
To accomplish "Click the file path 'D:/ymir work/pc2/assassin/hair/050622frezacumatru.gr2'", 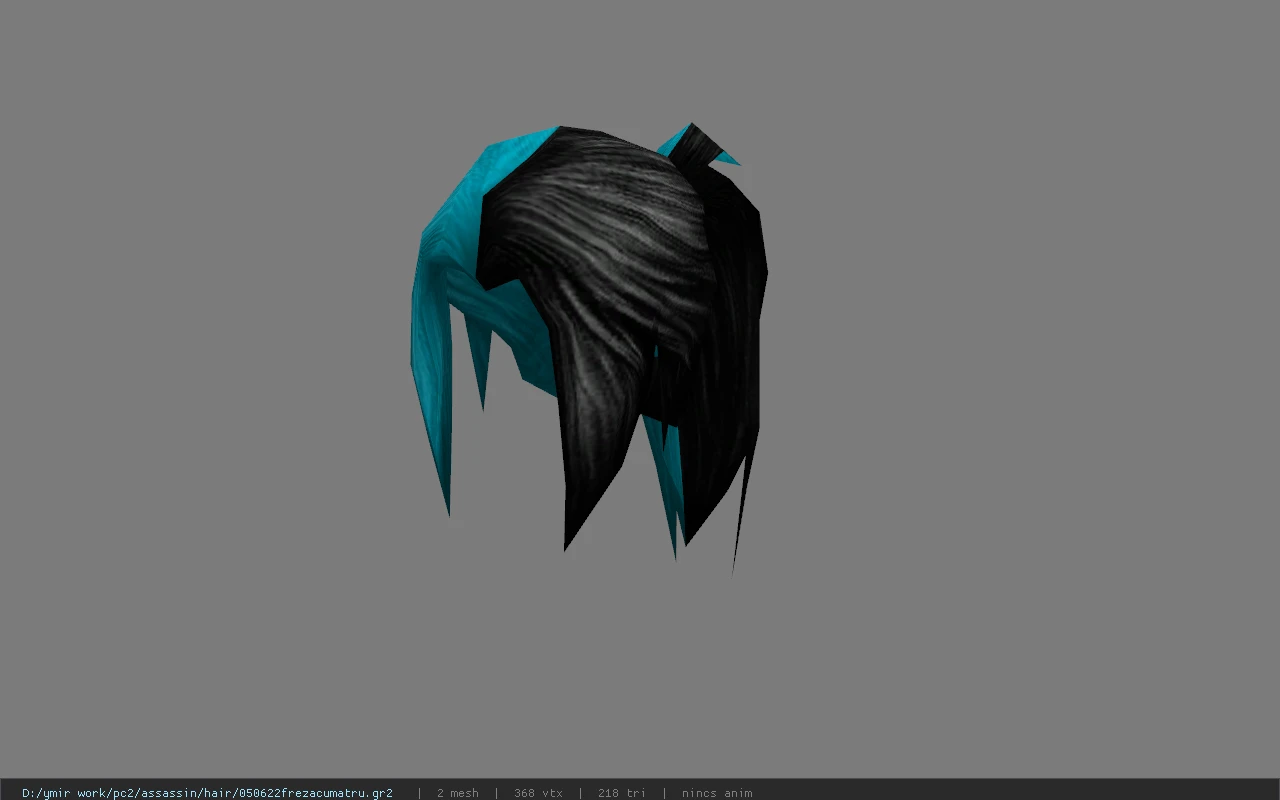I will click(207, 793).
